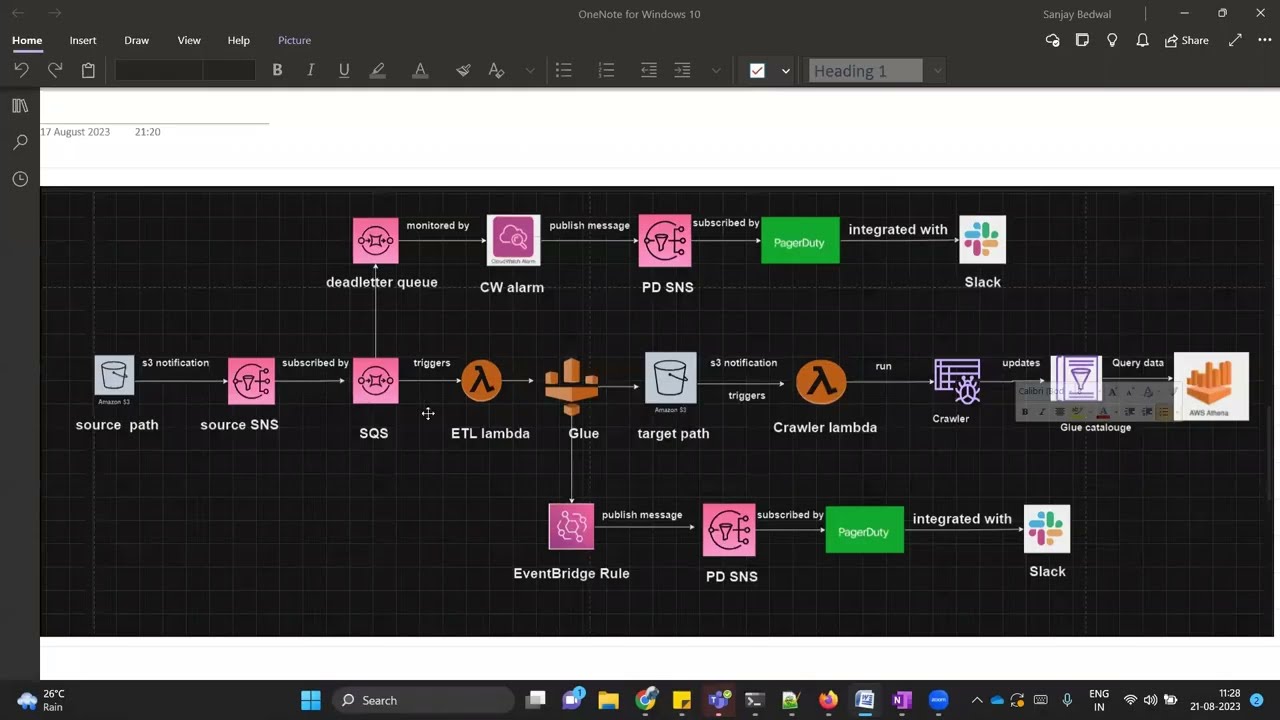Open the feed sticky note icon
The width and height of the screenshot is (1280, 720).
1082,40
